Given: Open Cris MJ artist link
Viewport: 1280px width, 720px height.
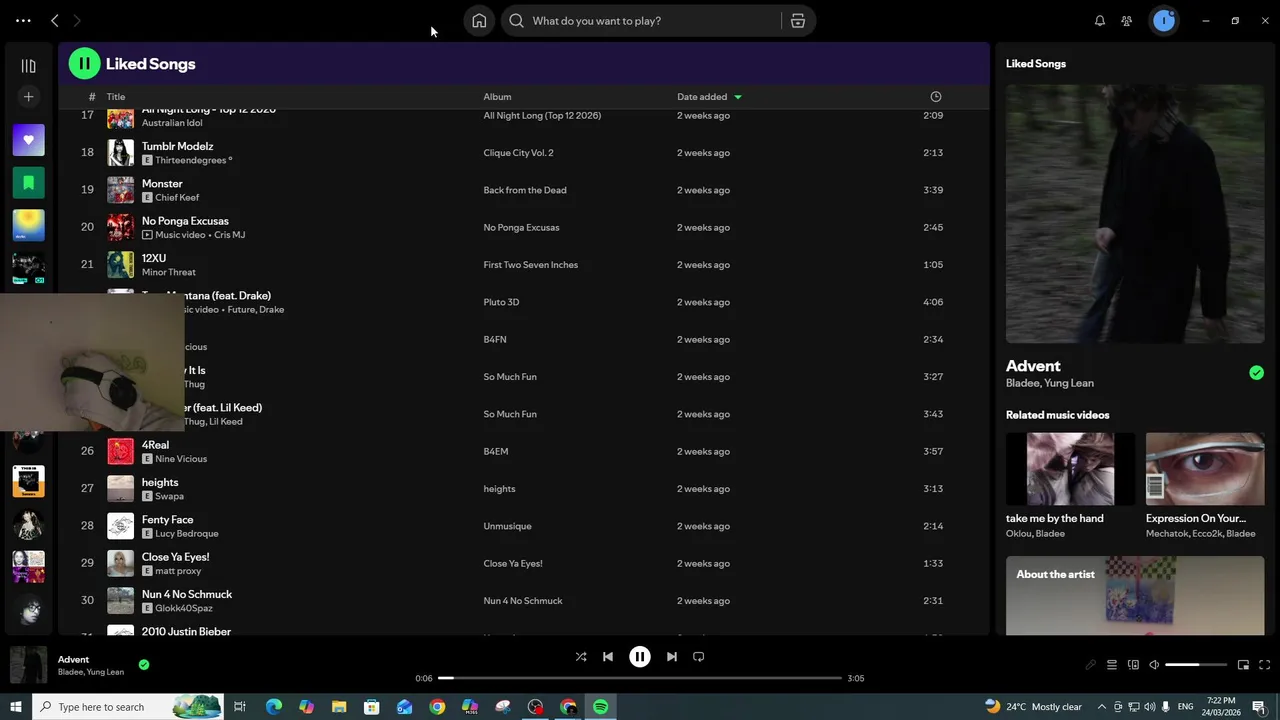Looking at the screenshot, I should coord(229,235).
